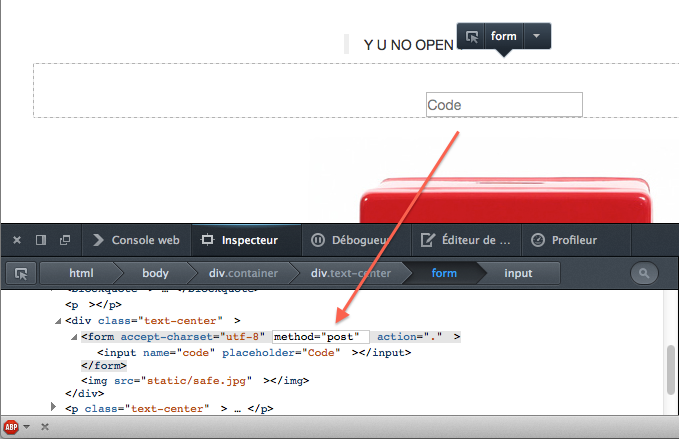
Task: Click the action="." attribute
Action: click(410, 337)
